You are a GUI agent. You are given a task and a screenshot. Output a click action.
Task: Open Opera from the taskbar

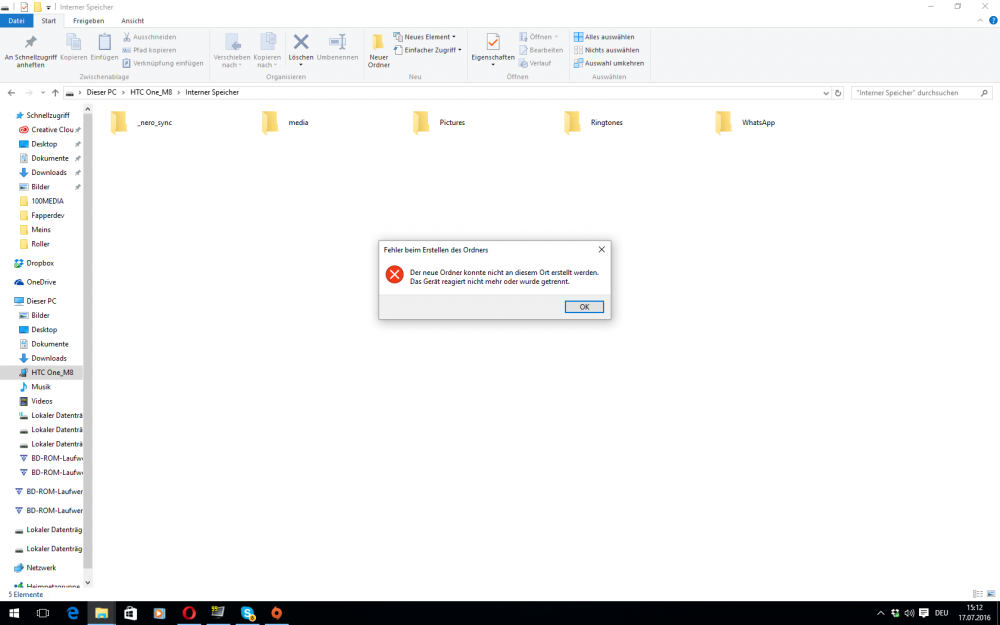[x=189, y=613]
